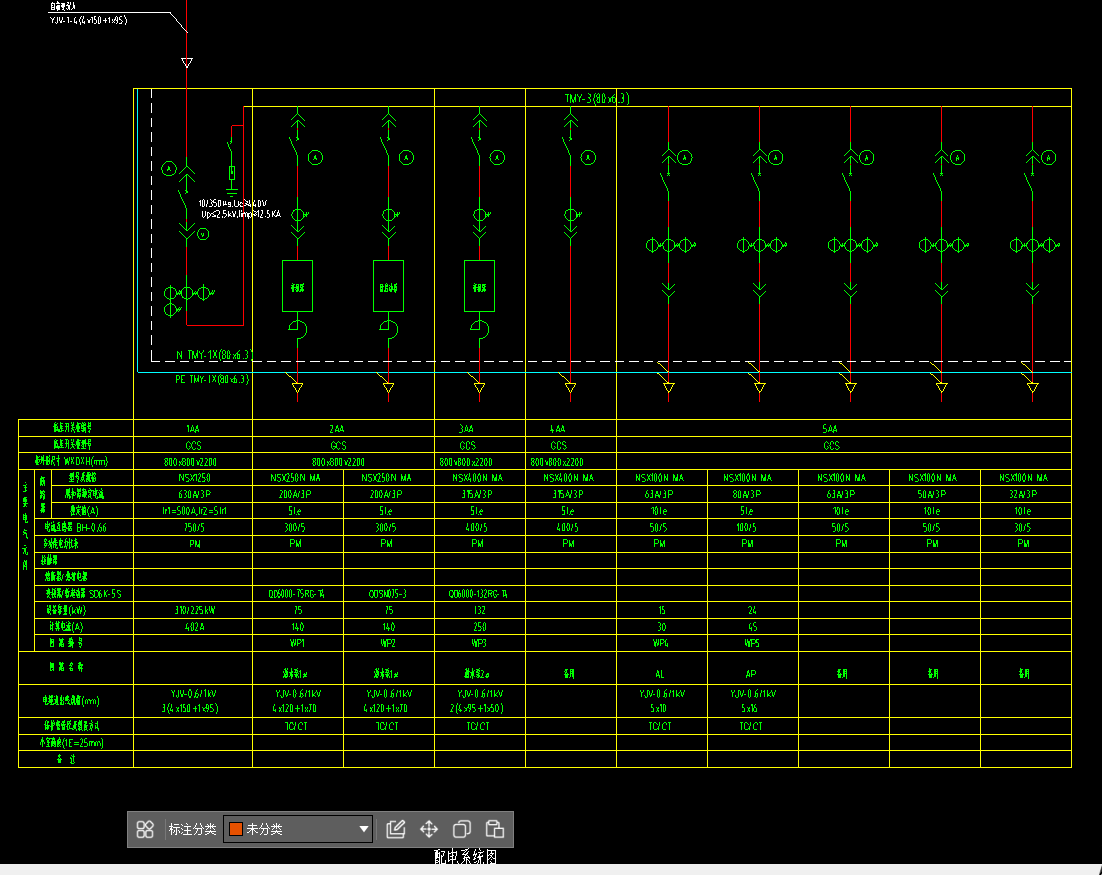
Task: Click the 5x16 cable size text
Action: click(750, 708)
